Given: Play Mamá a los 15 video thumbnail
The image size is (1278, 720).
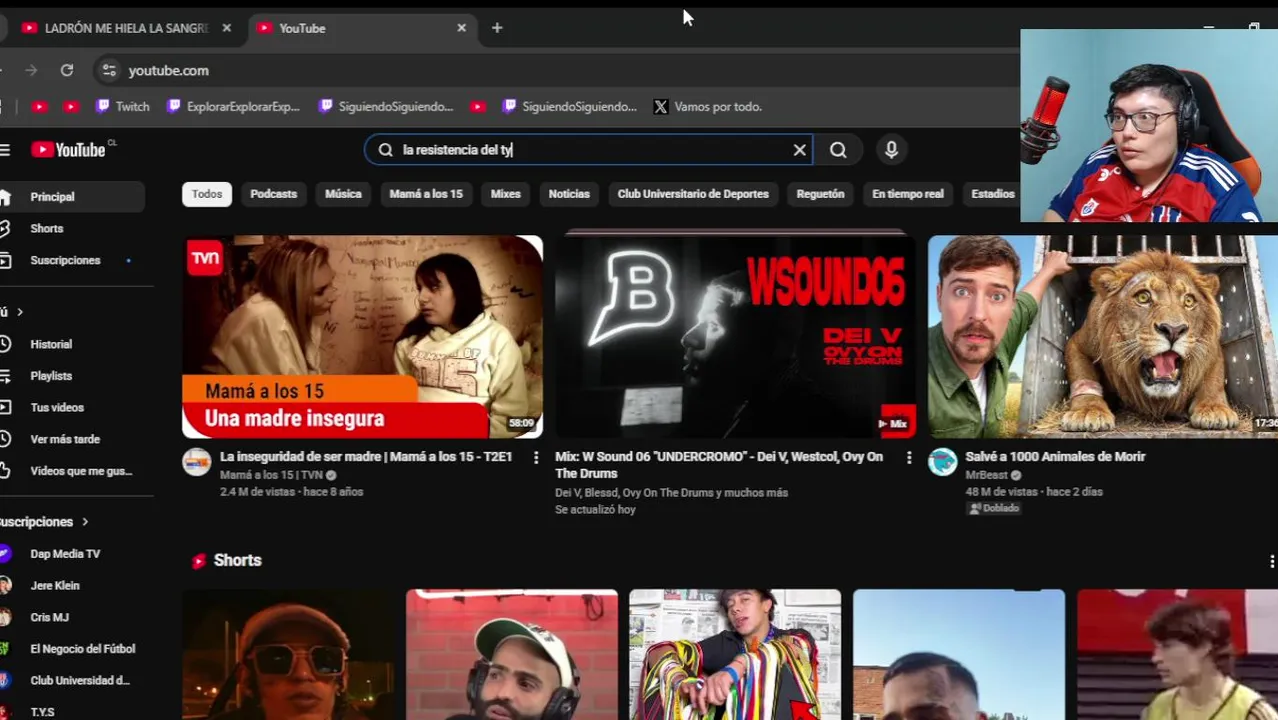Looking at the screenshot, I should [362, 337].
